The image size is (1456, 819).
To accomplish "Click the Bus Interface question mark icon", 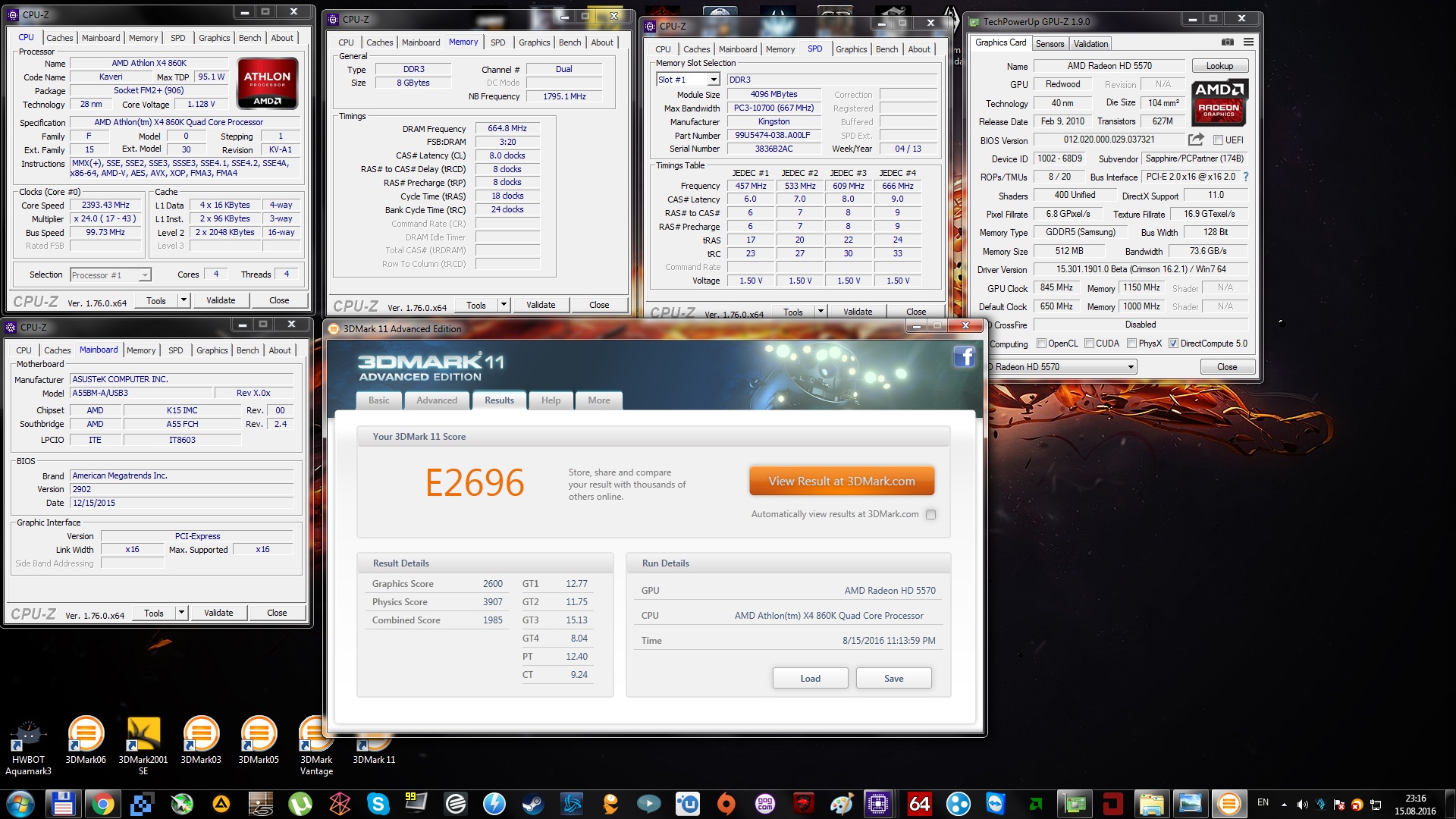I will tap(1245, 177).
